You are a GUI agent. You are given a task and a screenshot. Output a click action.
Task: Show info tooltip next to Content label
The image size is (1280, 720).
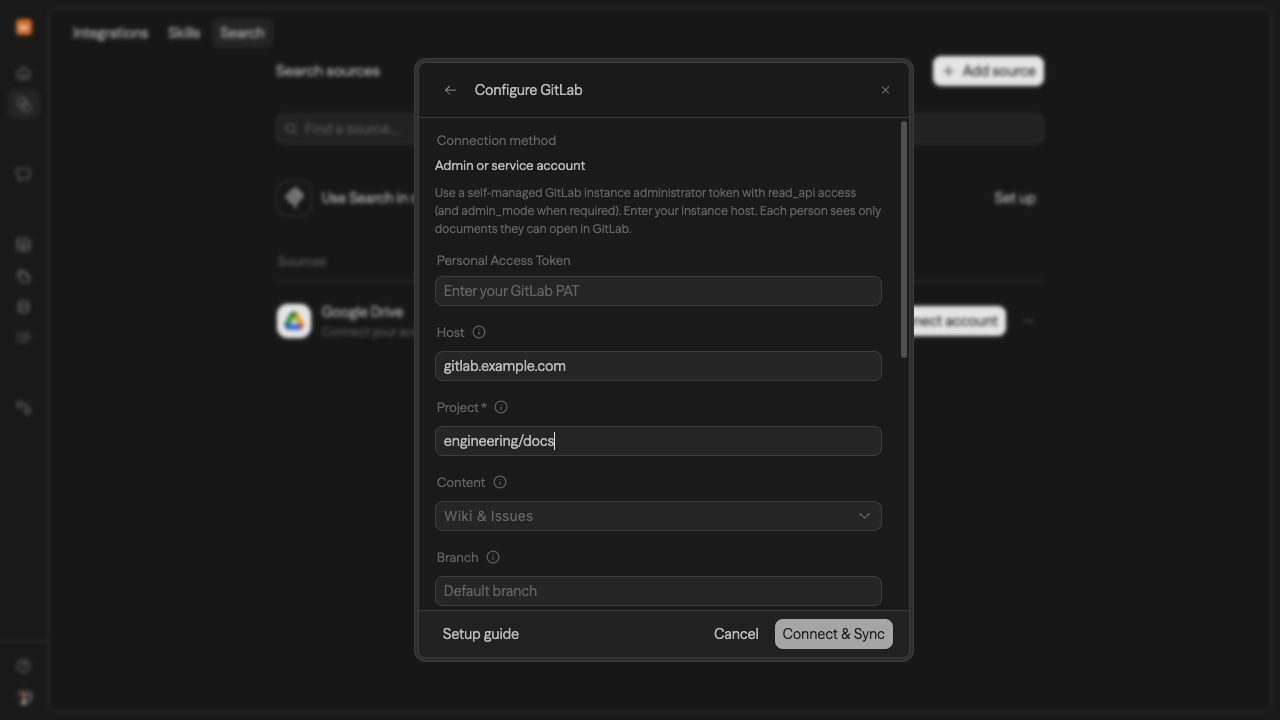500,482
